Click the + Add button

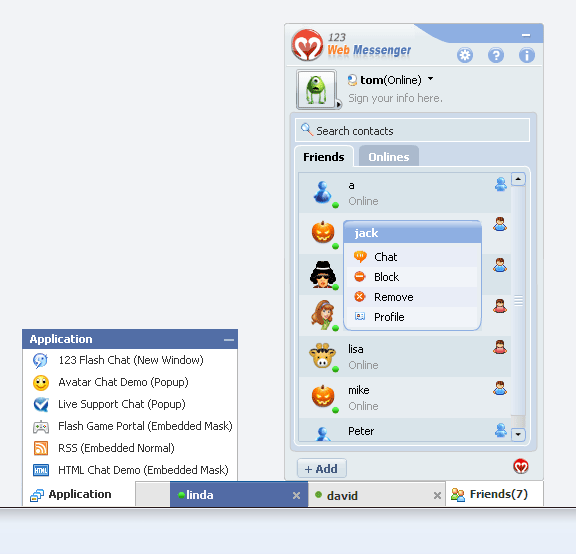tap(321, 469)
